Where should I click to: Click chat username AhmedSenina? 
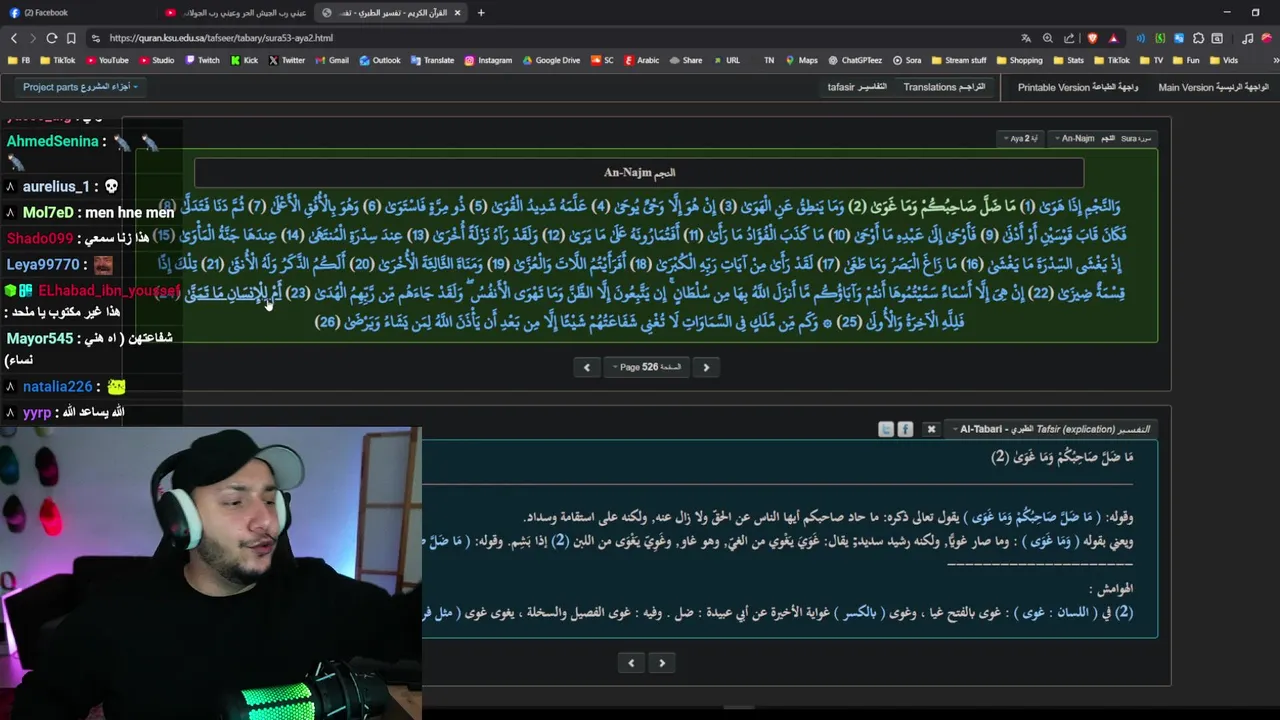coord(53,142)
